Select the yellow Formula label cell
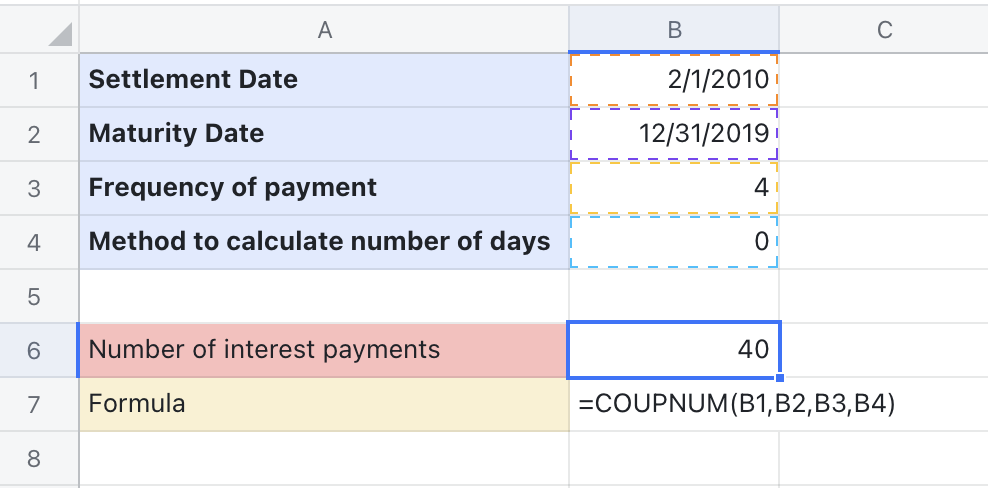Screen dimensions: 988x488 [x=324, y=404]
